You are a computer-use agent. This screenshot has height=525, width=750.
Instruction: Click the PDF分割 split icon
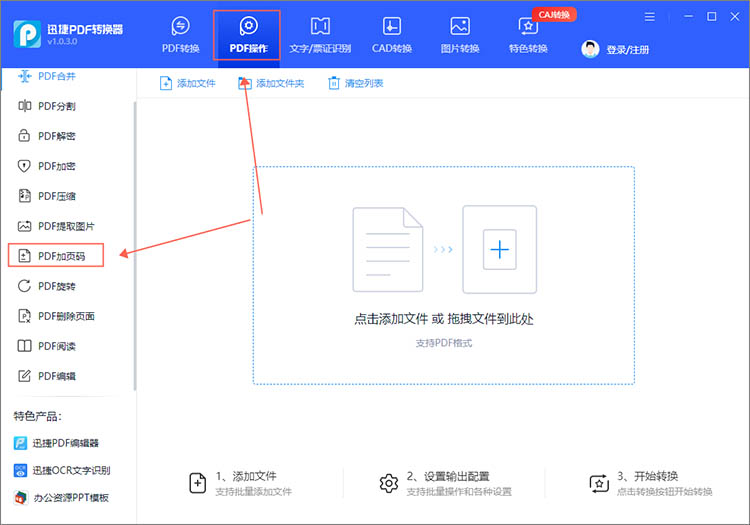24,106
